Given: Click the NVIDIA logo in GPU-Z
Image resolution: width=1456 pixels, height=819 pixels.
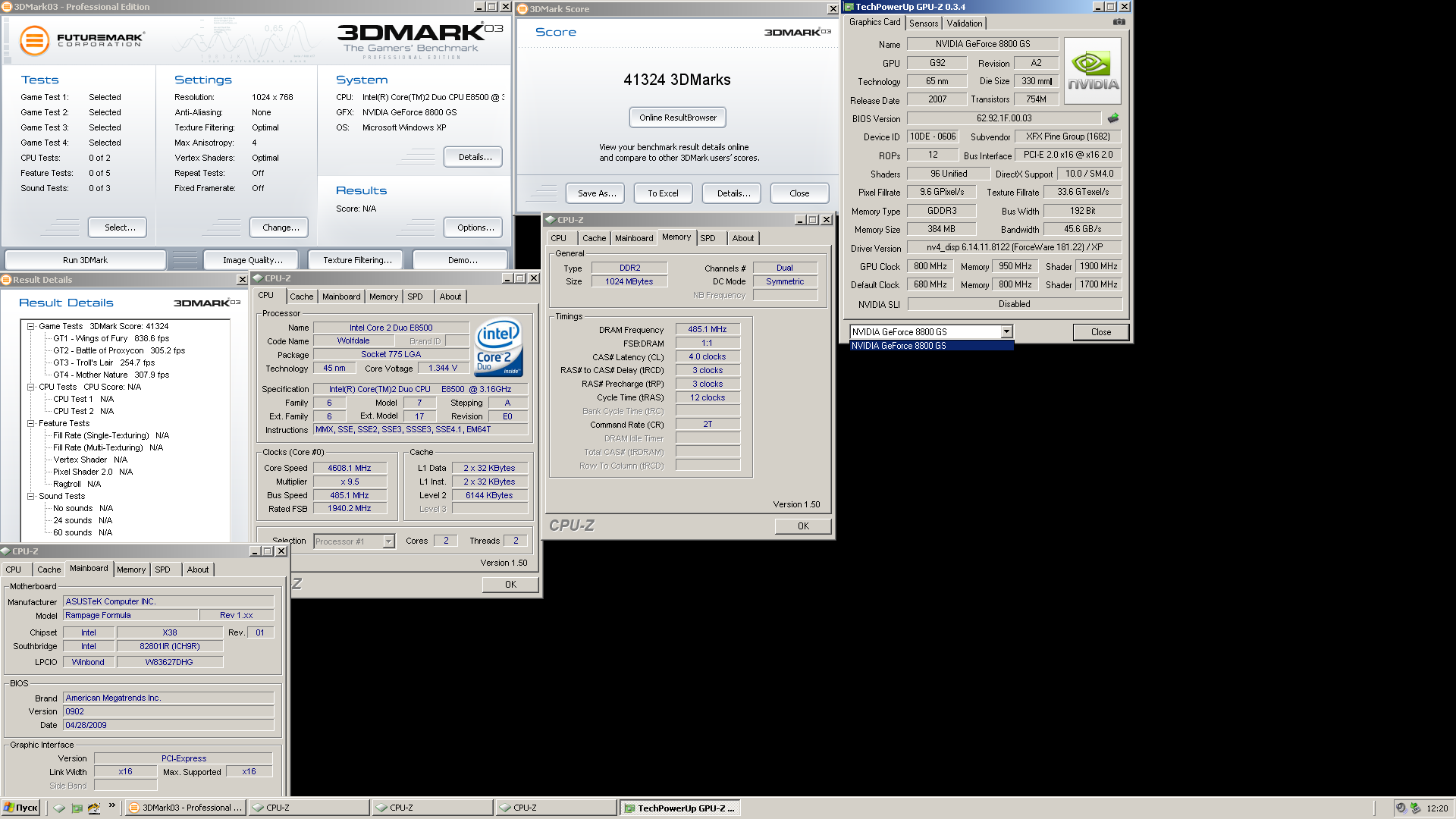Looking at the screenshot, I should [1093, 71].
